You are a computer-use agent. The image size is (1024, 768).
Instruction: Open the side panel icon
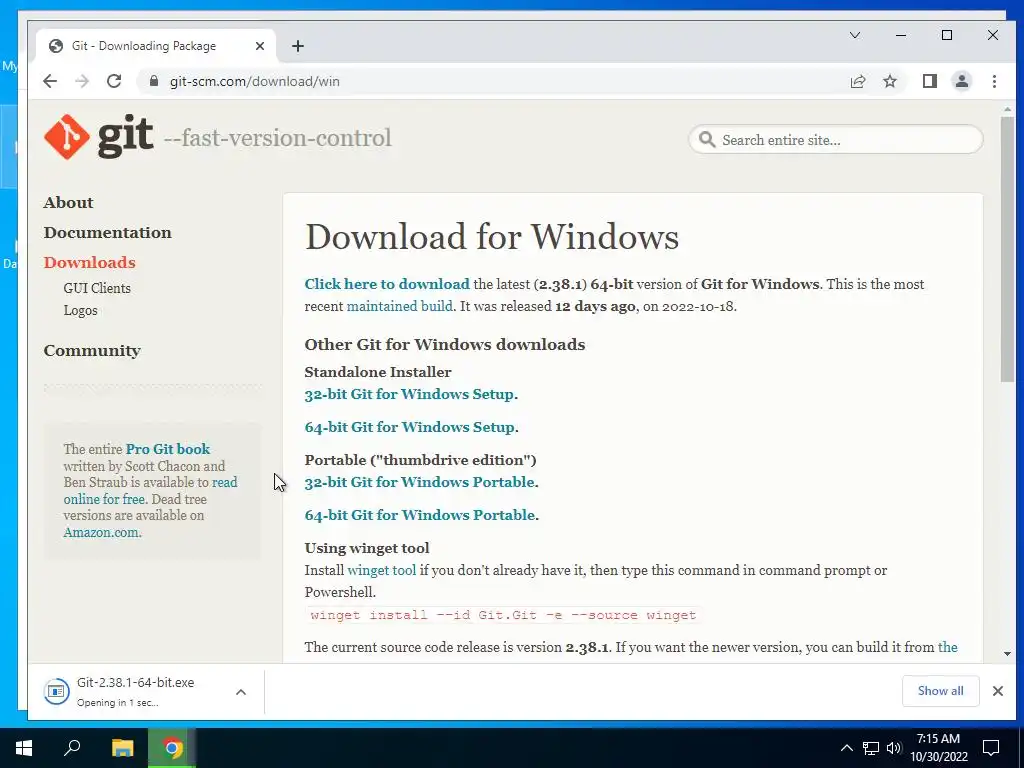[x=930, y=81]
